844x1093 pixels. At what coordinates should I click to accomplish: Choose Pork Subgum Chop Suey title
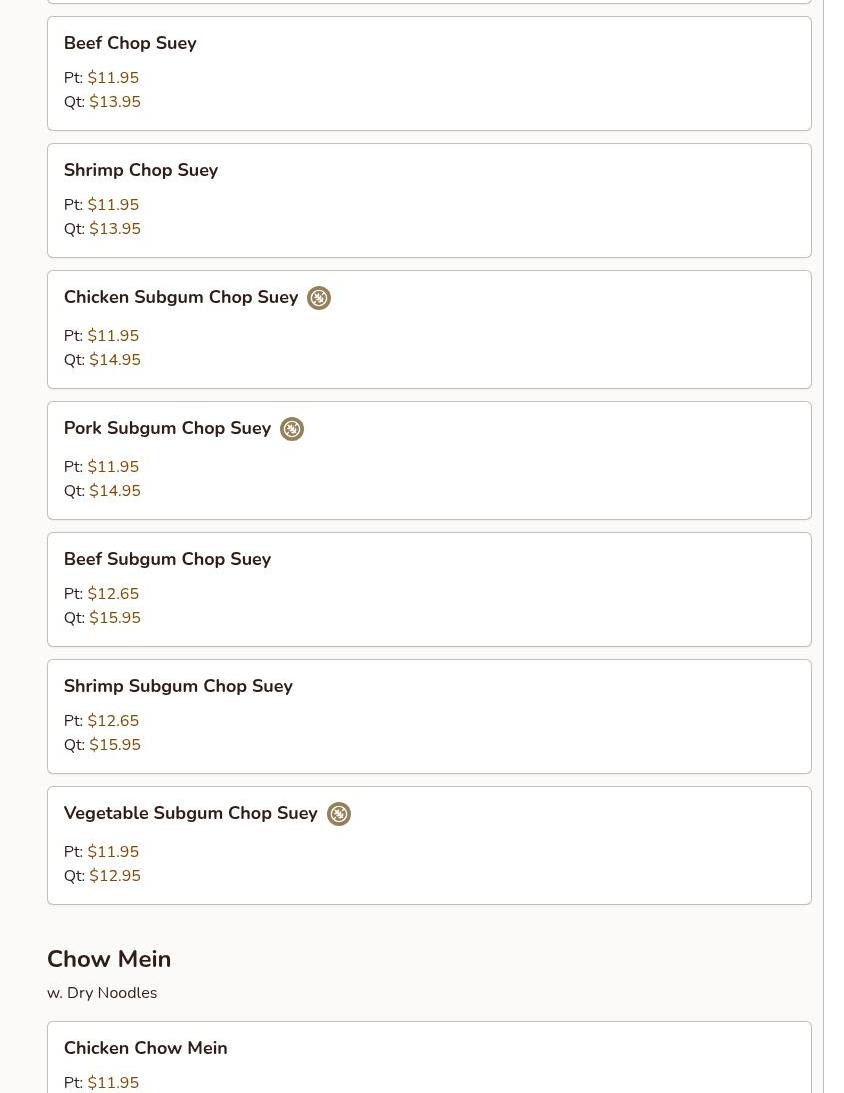click(x=167, y=428)
